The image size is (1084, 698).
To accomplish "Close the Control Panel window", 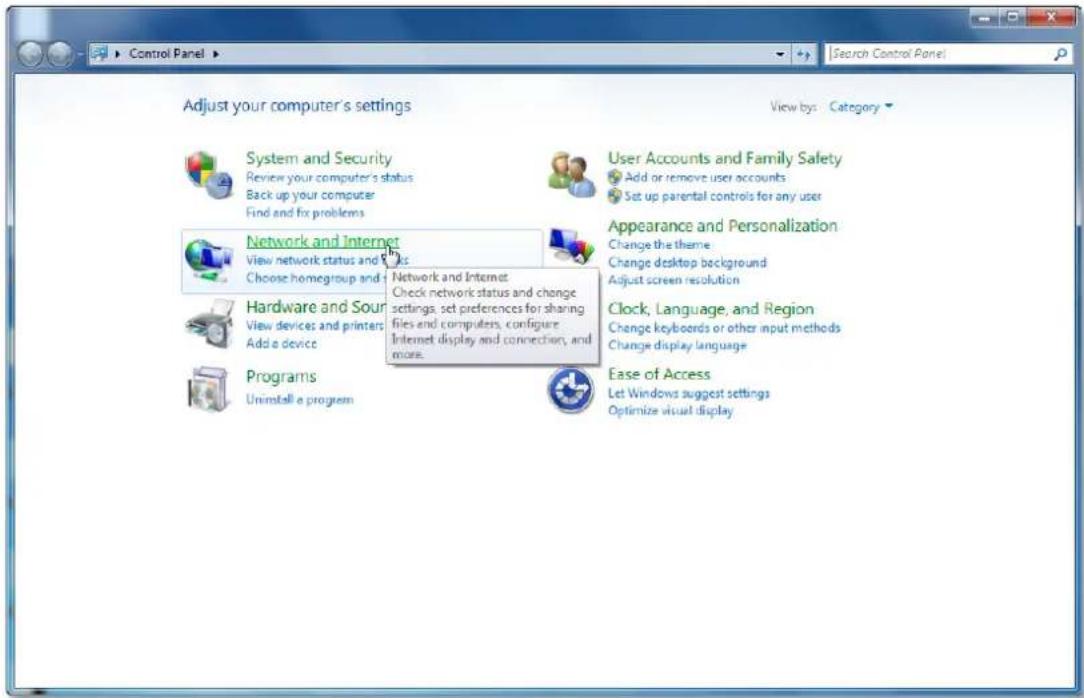I will pos(1050,17).
